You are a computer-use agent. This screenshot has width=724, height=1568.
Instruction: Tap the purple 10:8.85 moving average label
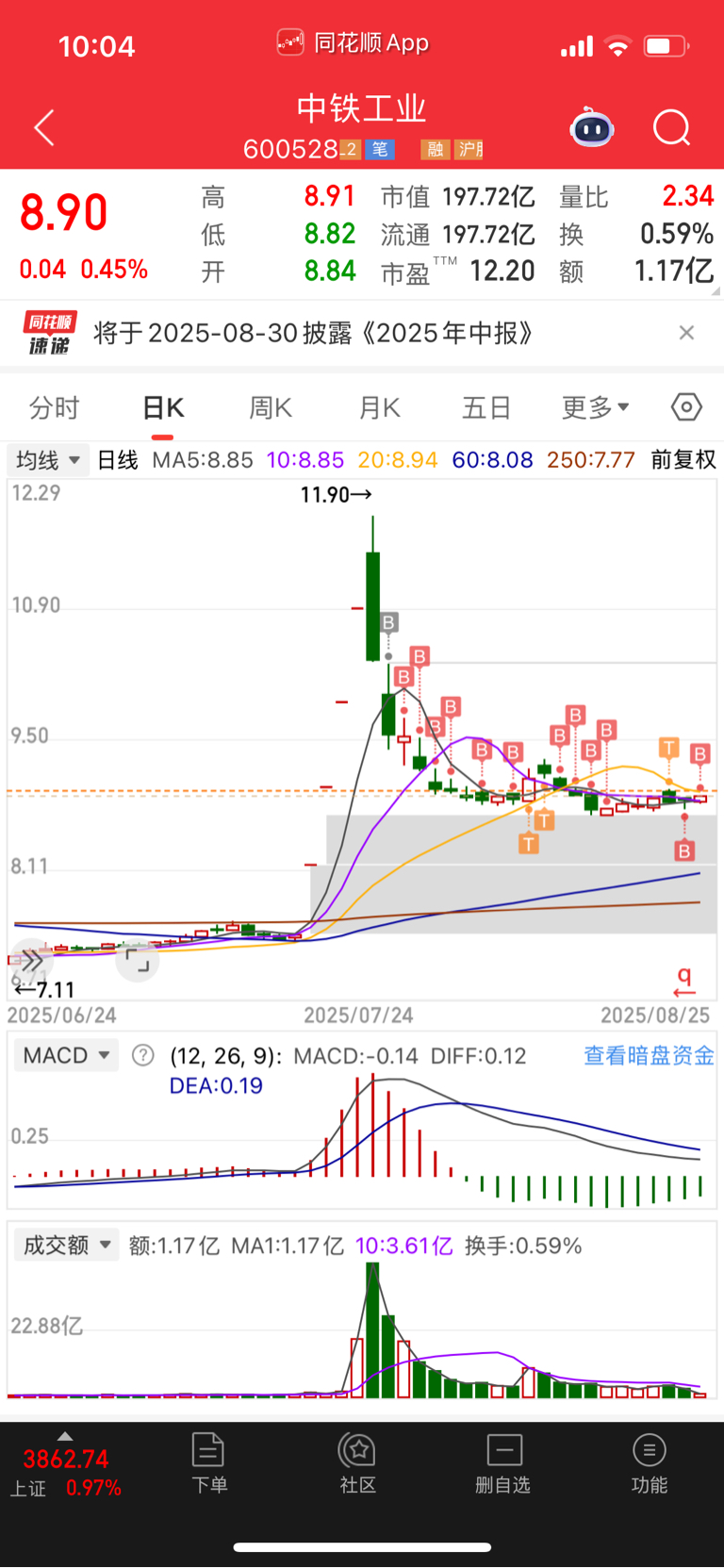click(x=305, y=460)
